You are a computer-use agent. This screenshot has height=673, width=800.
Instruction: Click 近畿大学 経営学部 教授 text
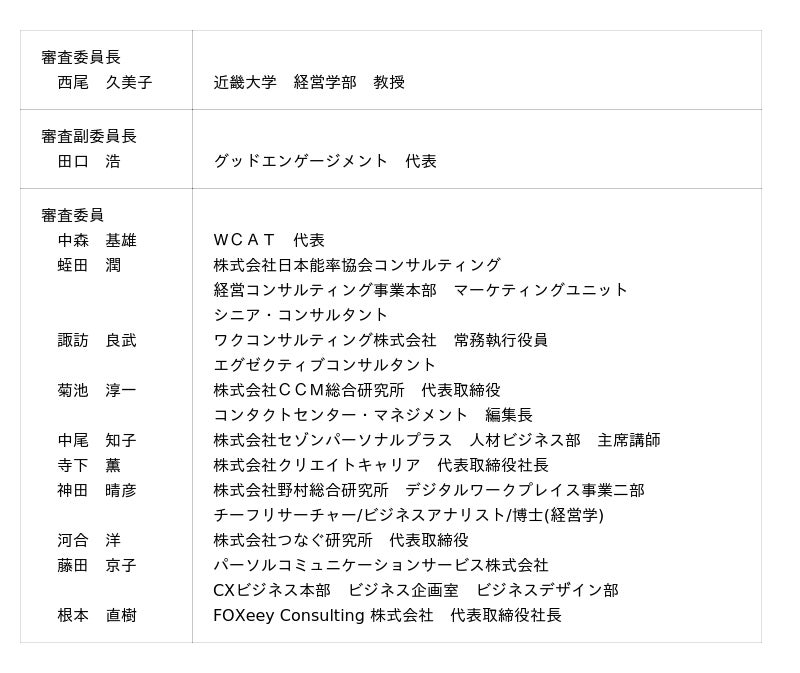point(309,82)
